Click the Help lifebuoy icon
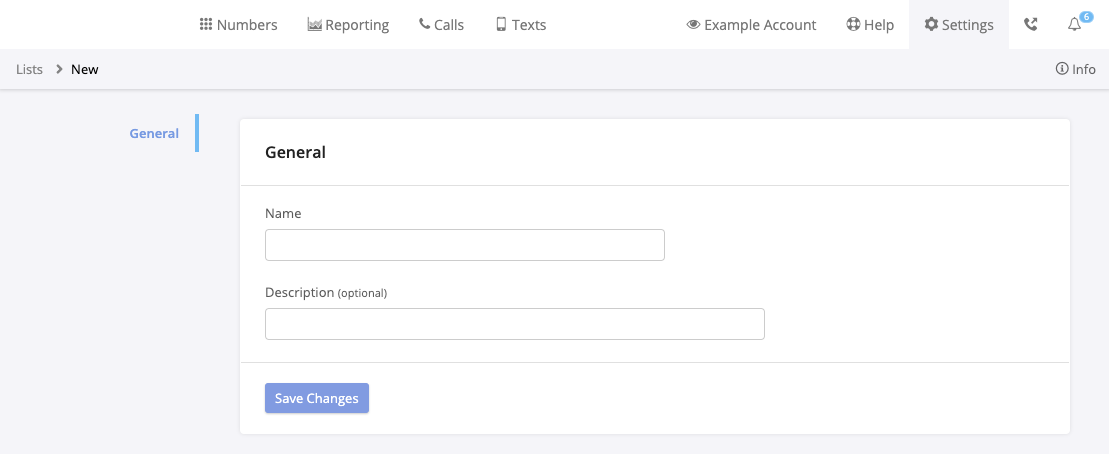 [x=853, y=24]
